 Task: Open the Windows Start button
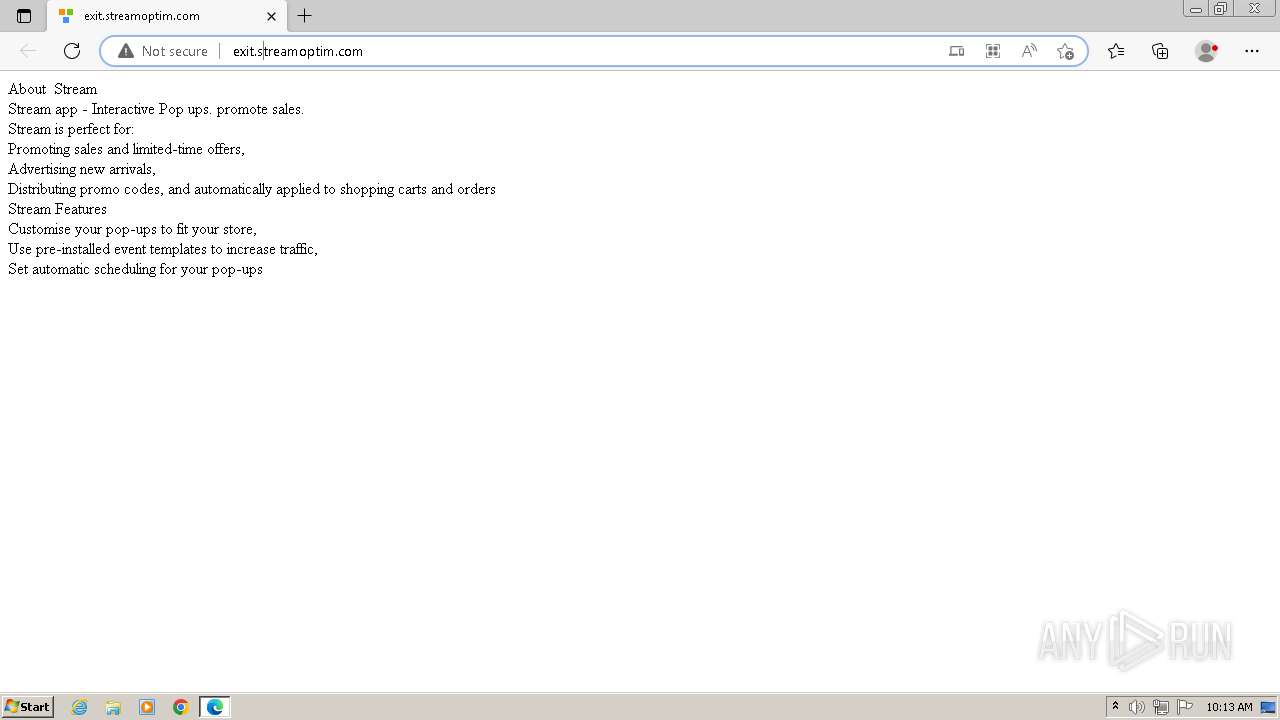pos(28,707)
